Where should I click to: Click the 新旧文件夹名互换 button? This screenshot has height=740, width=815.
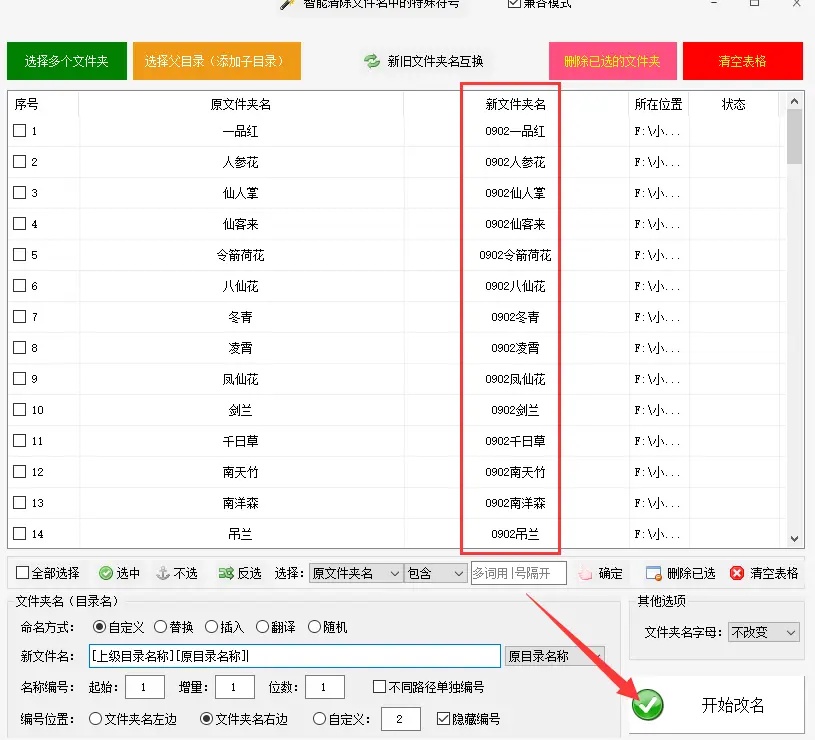[x=424, y=61]
